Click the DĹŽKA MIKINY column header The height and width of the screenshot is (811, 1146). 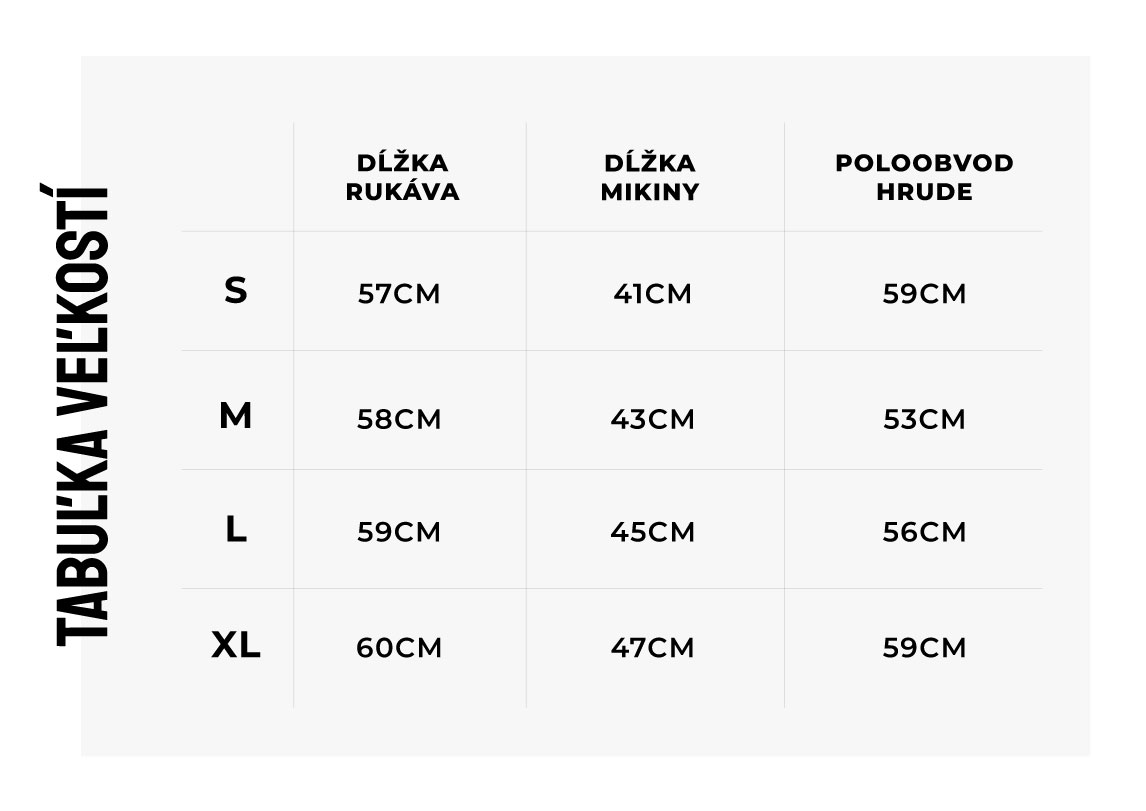pyautogui.click(x=650, y=176)
